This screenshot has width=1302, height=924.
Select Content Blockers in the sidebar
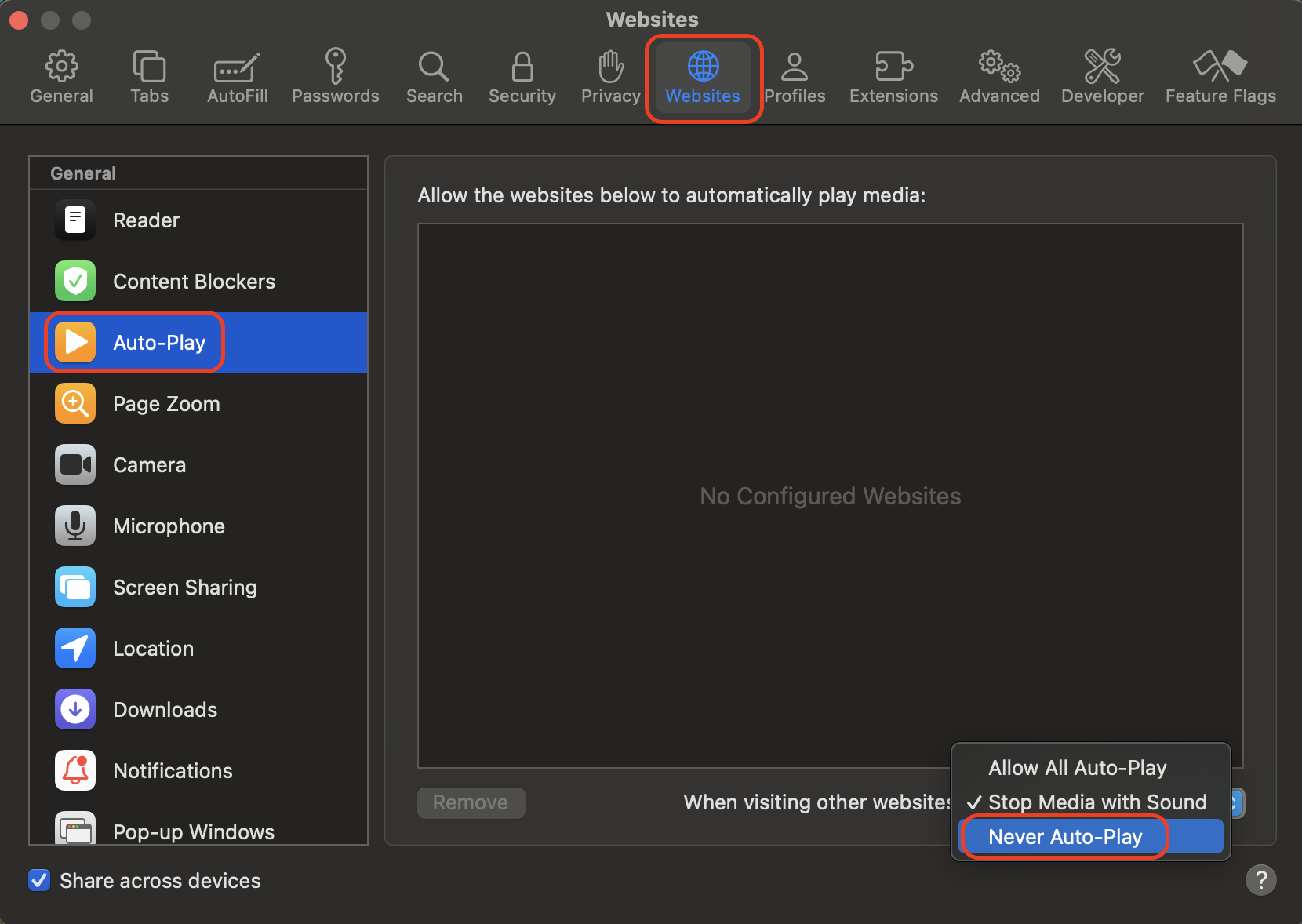click(x=194, y=281)
